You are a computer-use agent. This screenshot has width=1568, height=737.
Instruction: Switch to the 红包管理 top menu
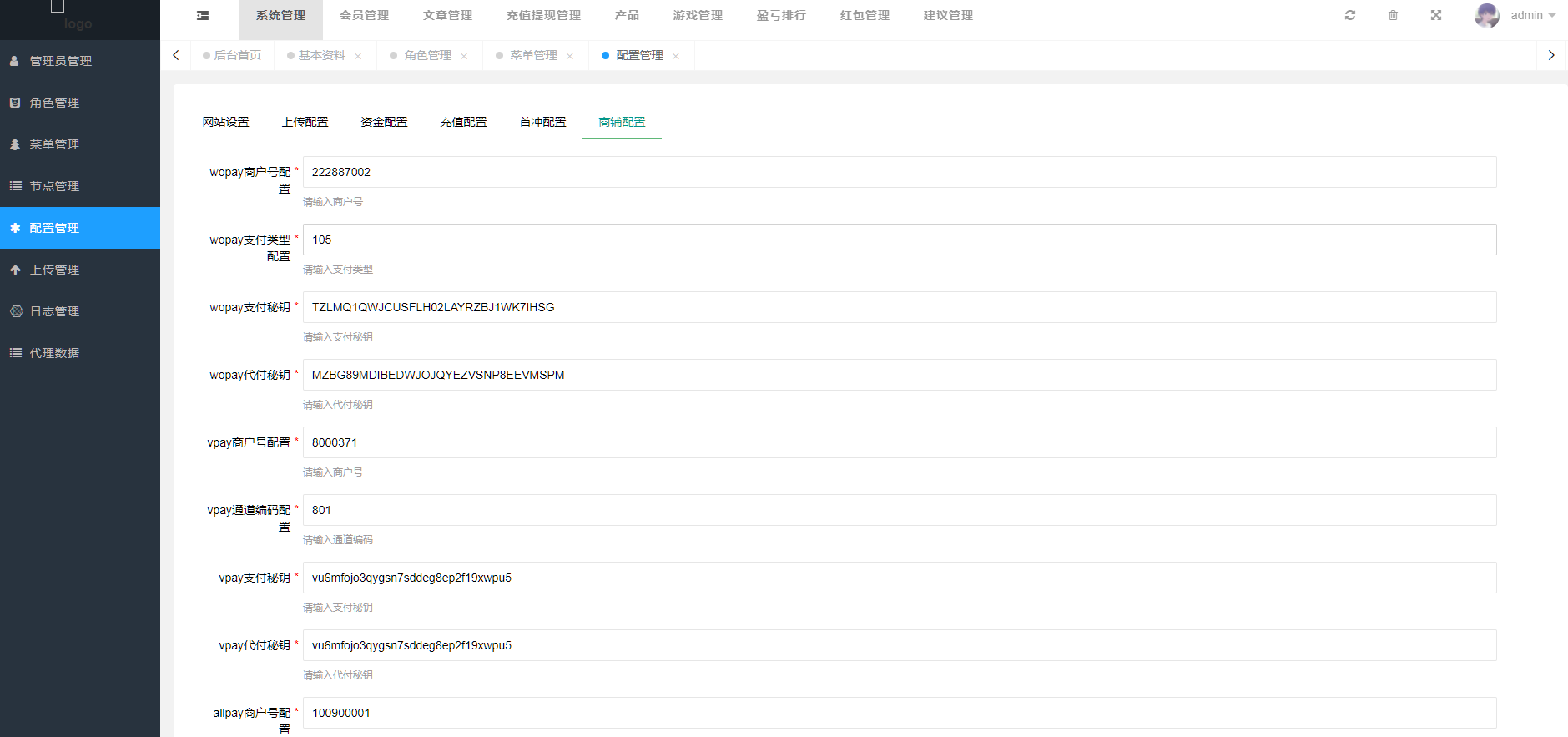pyautogui.click(x=865, y=16)
